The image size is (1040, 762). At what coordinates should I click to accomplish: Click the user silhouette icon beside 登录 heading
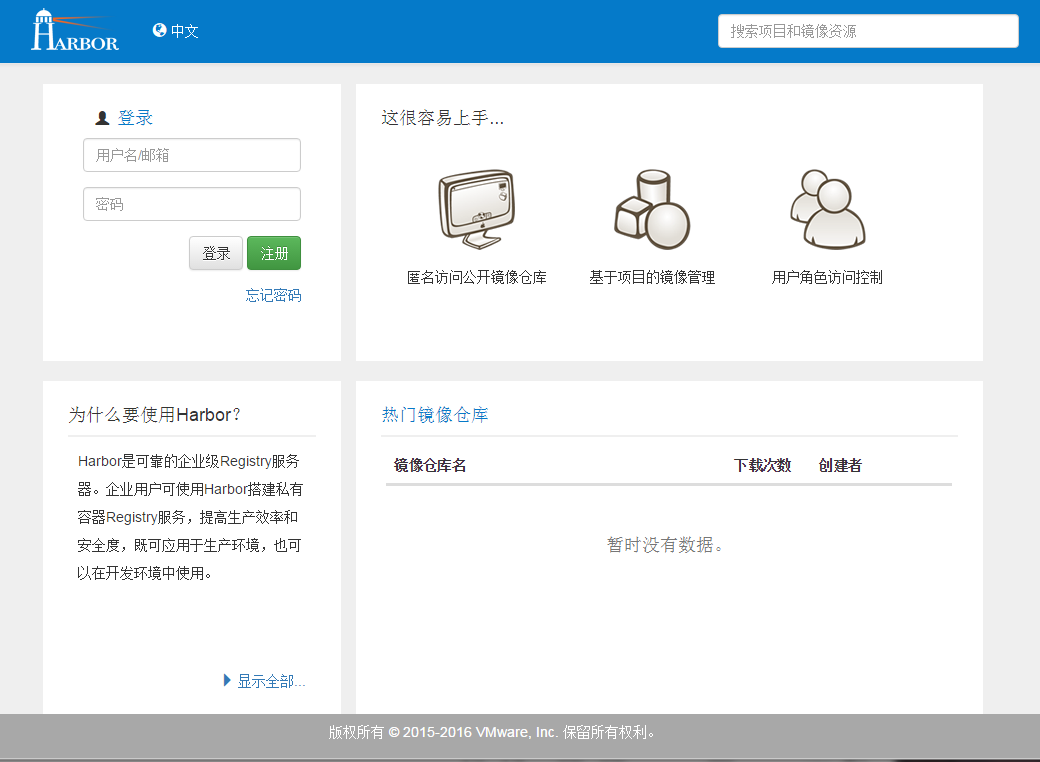coord(102,118)
